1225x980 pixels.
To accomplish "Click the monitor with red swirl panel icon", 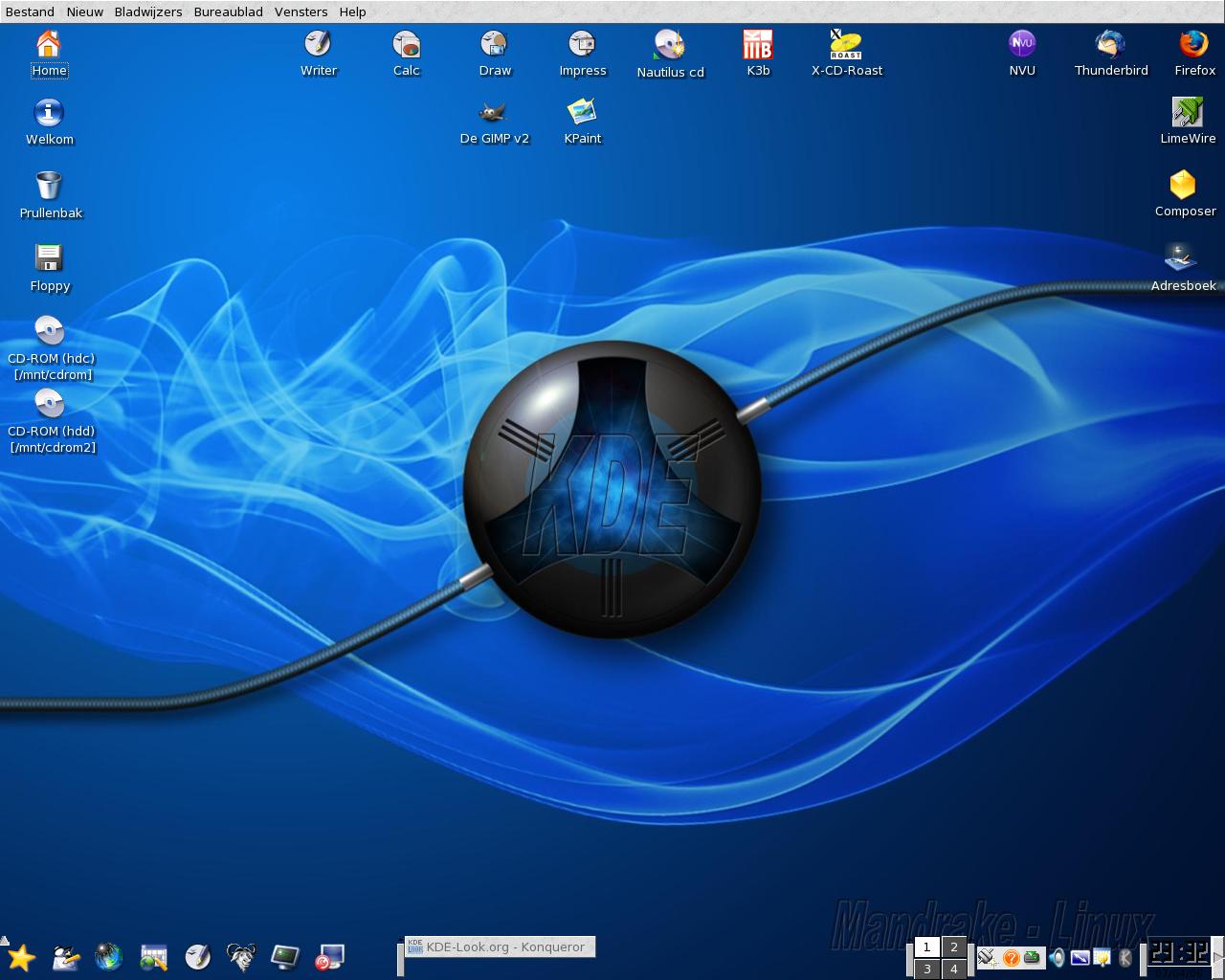I will click(x=329, y=957).
